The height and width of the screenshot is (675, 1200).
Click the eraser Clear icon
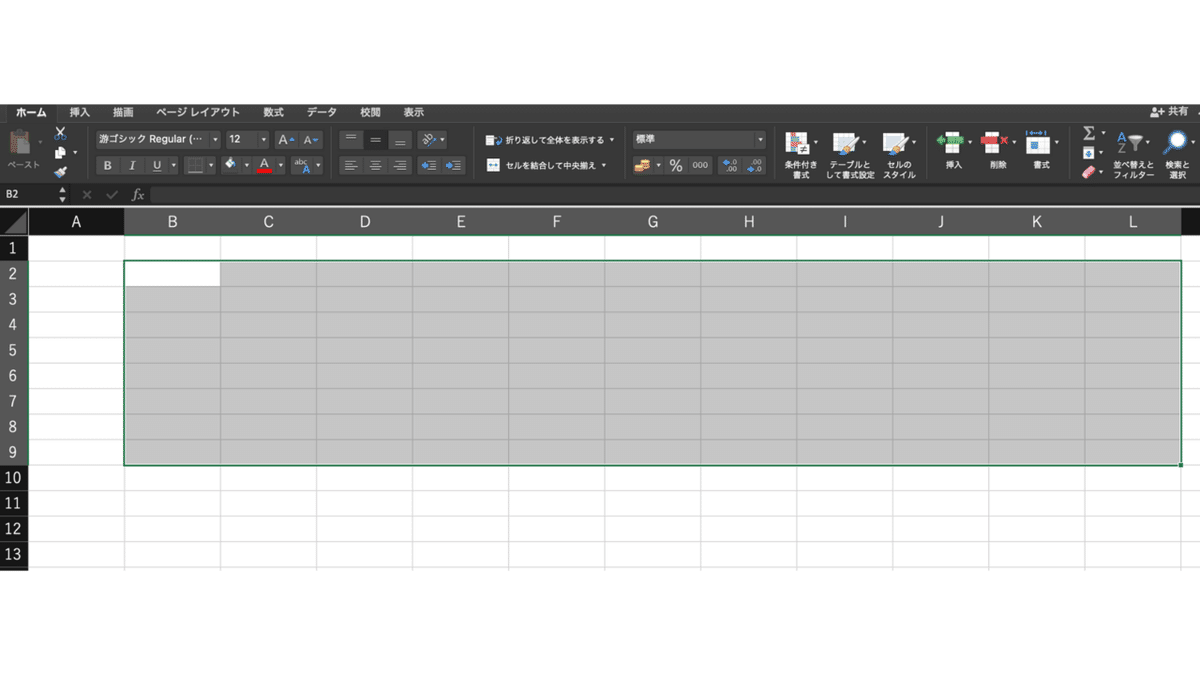coord(1089,172)
